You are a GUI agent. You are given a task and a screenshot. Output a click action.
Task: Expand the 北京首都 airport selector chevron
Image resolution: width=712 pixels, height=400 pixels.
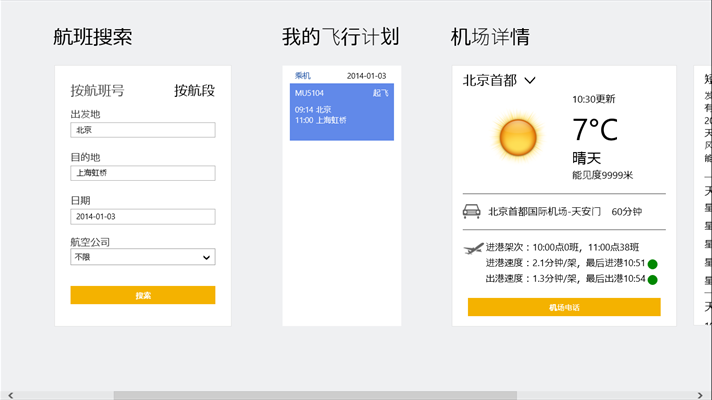point(530,81)
